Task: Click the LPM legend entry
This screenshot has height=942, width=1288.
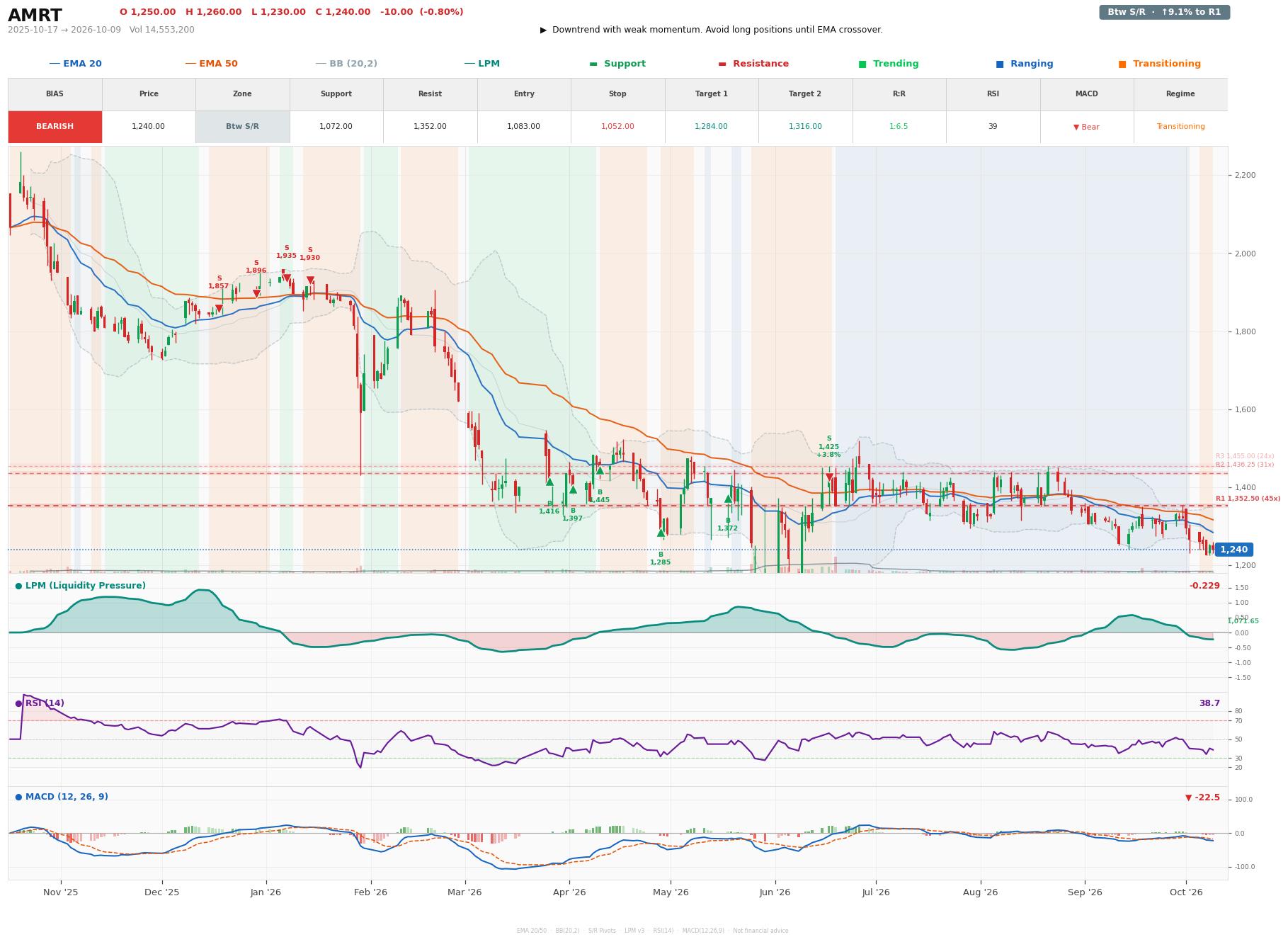Action: coord(481,64)
